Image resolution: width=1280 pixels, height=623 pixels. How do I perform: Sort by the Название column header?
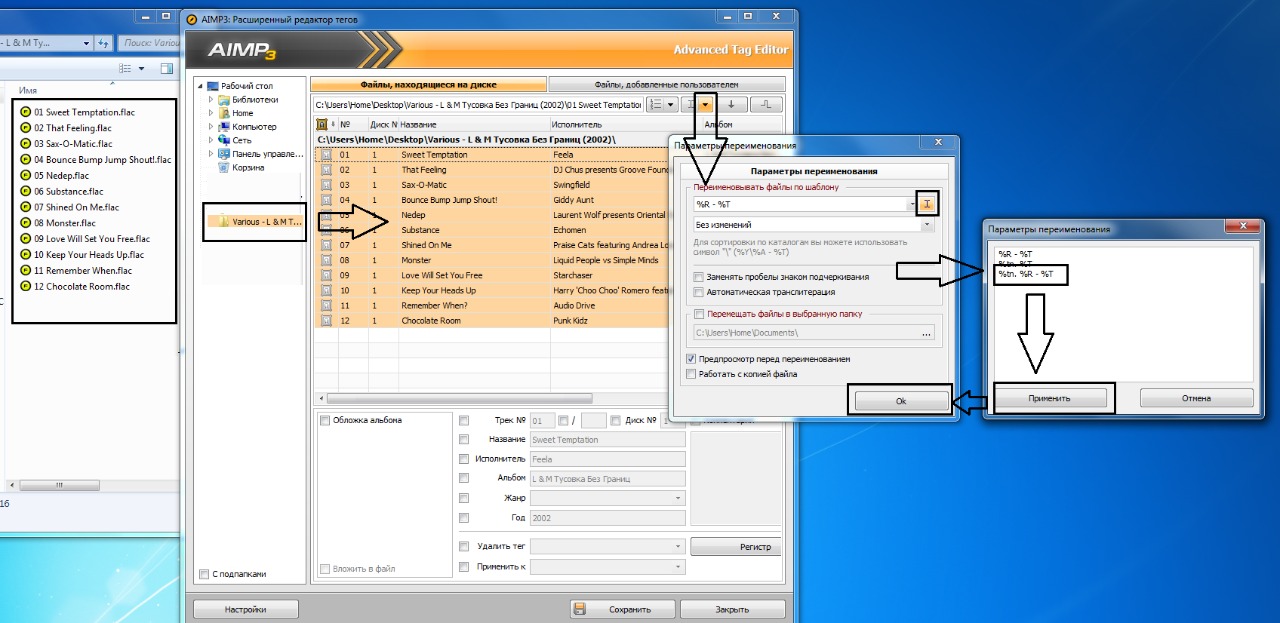coord(475,125)
